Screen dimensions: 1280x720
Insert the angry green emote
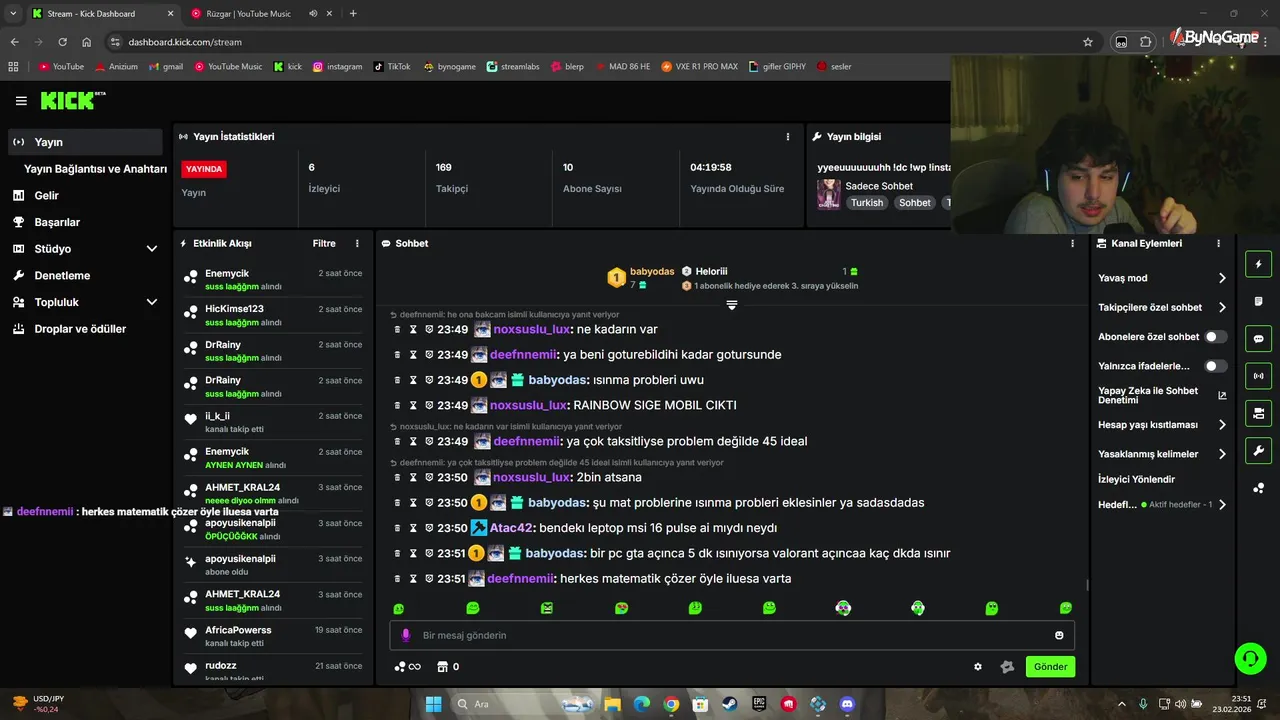tap(547, 608)
